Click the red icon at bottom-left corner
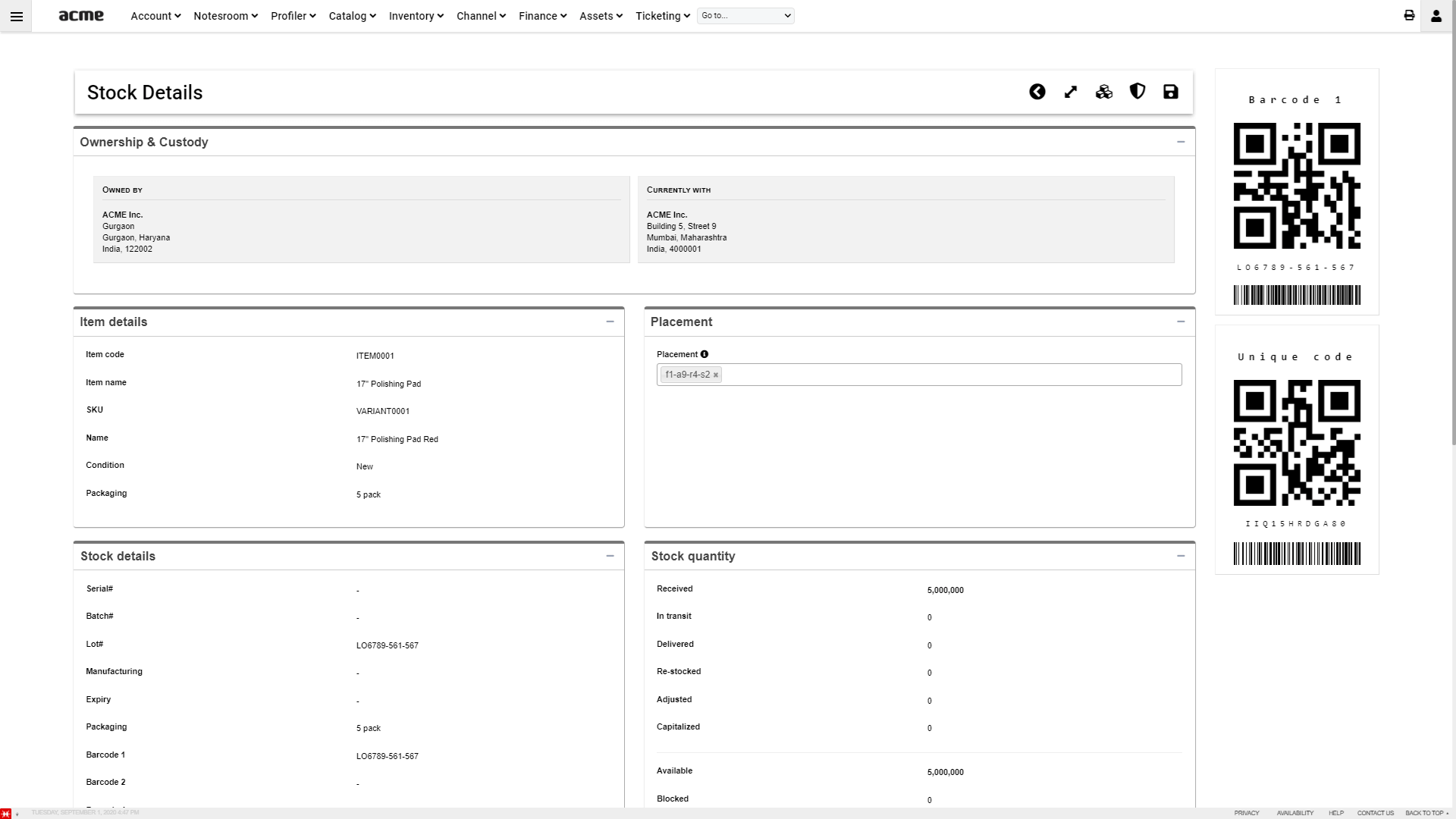Screen dimensions: 1456x819 coord(6,813)
